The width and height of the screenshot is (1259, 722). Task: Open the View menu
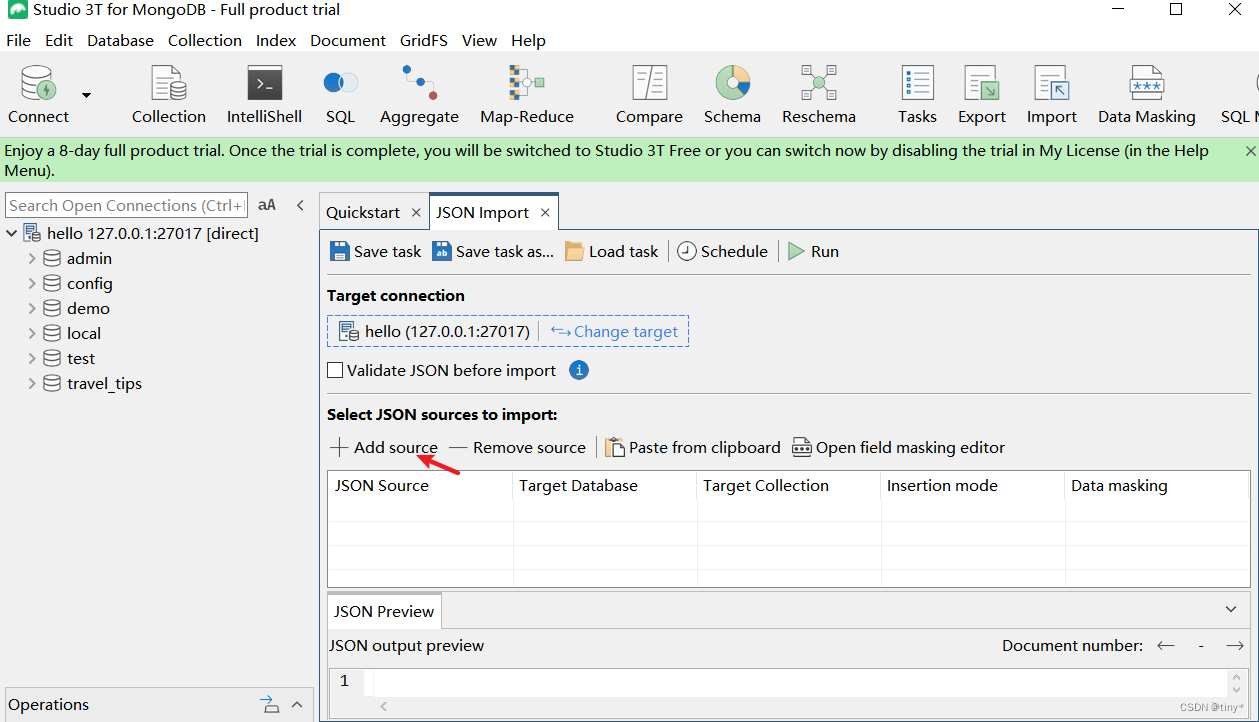click(x=479, y=40)
